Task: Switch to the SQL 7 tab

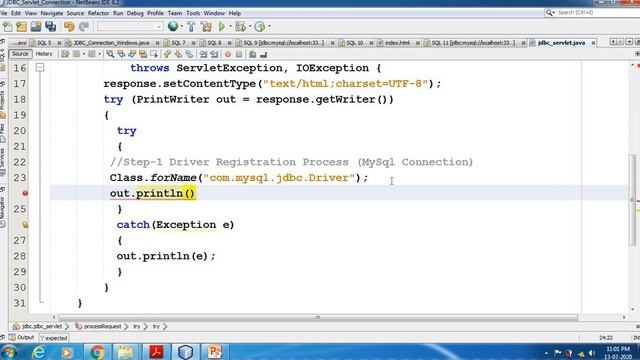Action: (x=178, y=42)
